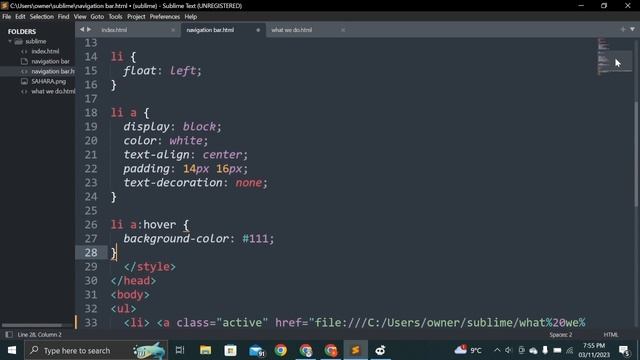Viewport: 640px width, 360px height.
Task: Close the what we do.html tab
Action: (x=343, y=30)
